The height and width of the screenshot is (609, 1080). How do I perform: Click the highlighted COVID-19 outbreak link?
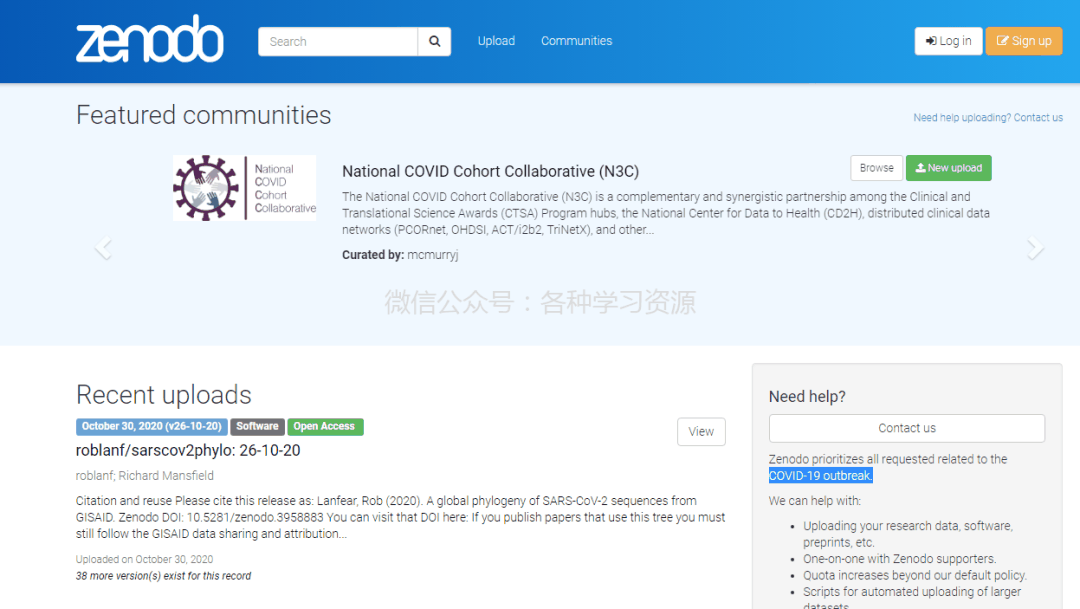coord(820,475)
